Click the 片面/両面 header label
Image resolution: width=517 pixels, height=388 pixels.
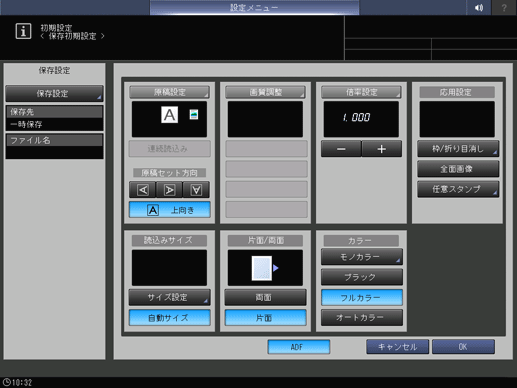(265, 240)
